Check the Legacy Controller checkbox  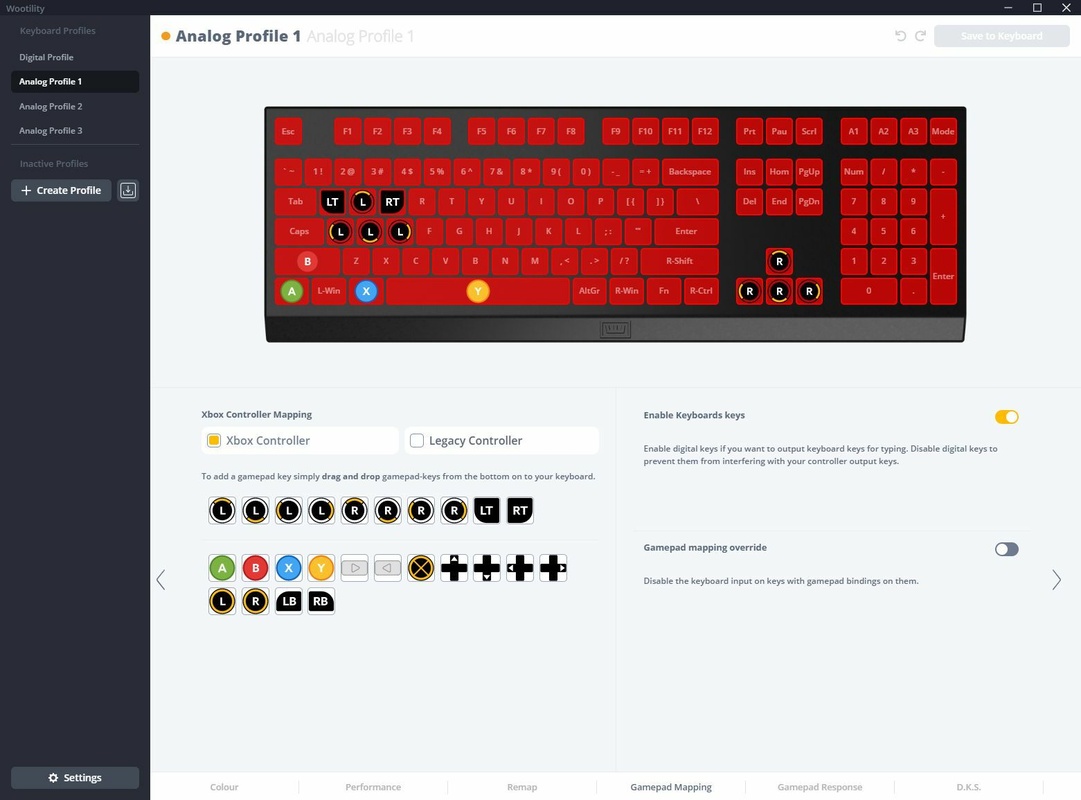point(416,440)
